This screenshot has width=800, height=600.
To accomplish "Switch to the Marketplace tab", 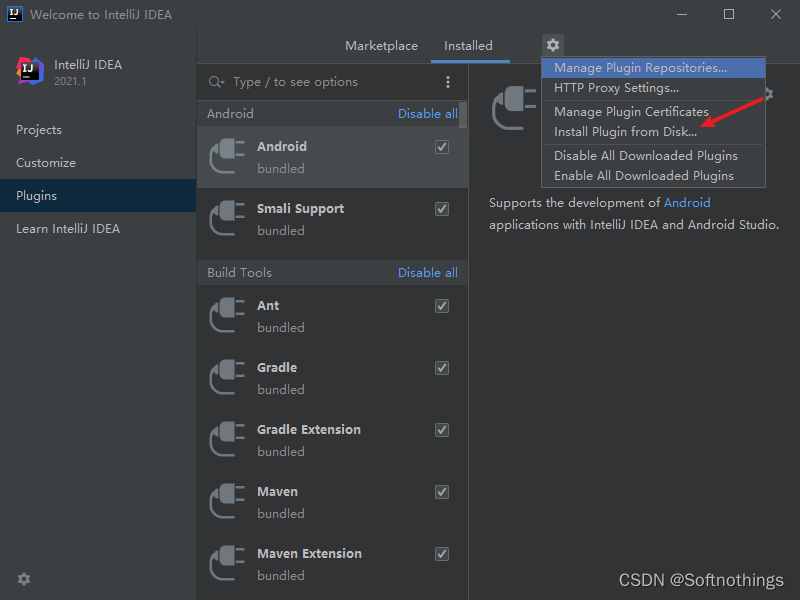I will tap(381, 46).
